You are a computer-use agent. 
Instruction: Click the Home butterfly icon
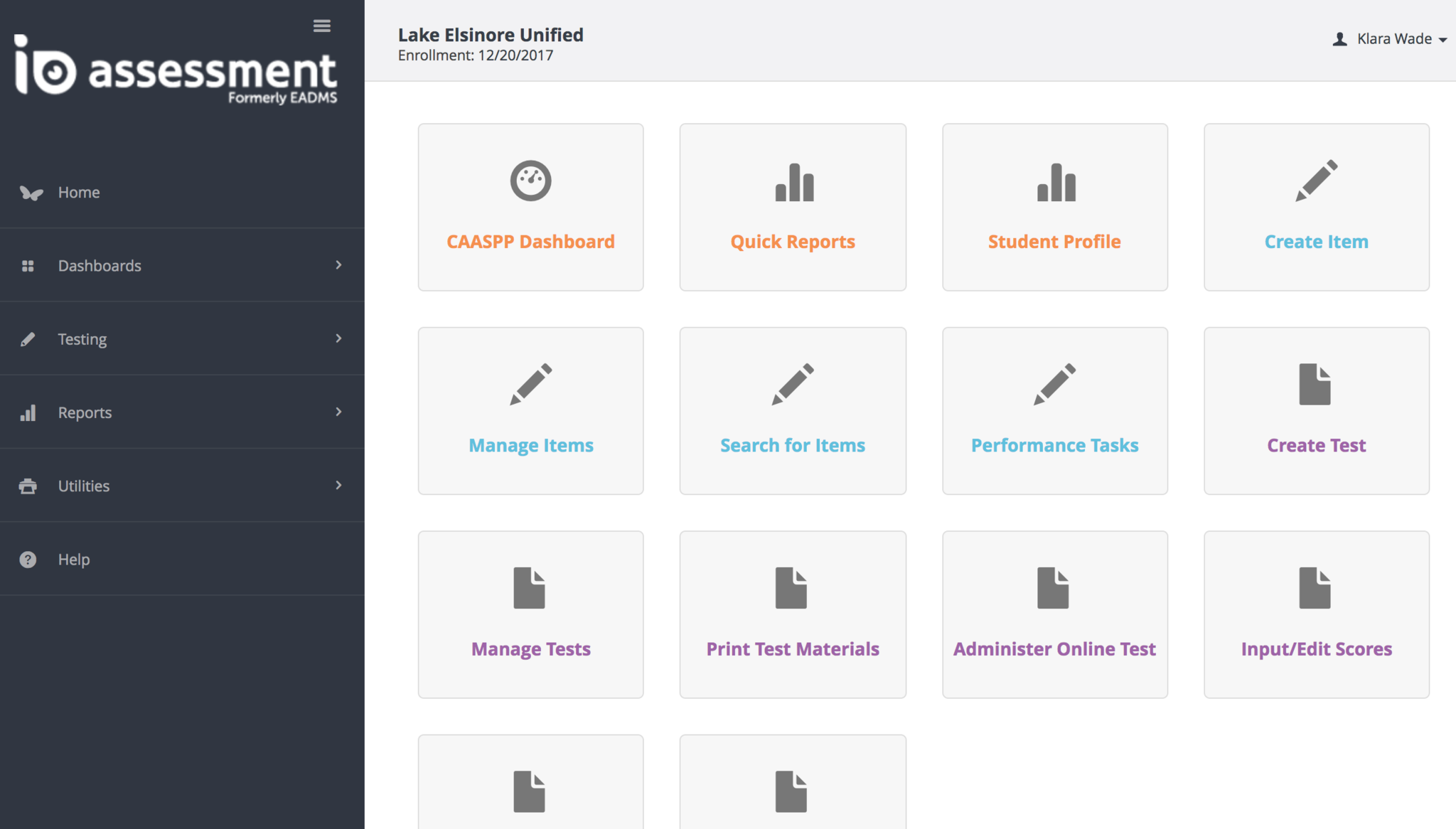point(31,193)
